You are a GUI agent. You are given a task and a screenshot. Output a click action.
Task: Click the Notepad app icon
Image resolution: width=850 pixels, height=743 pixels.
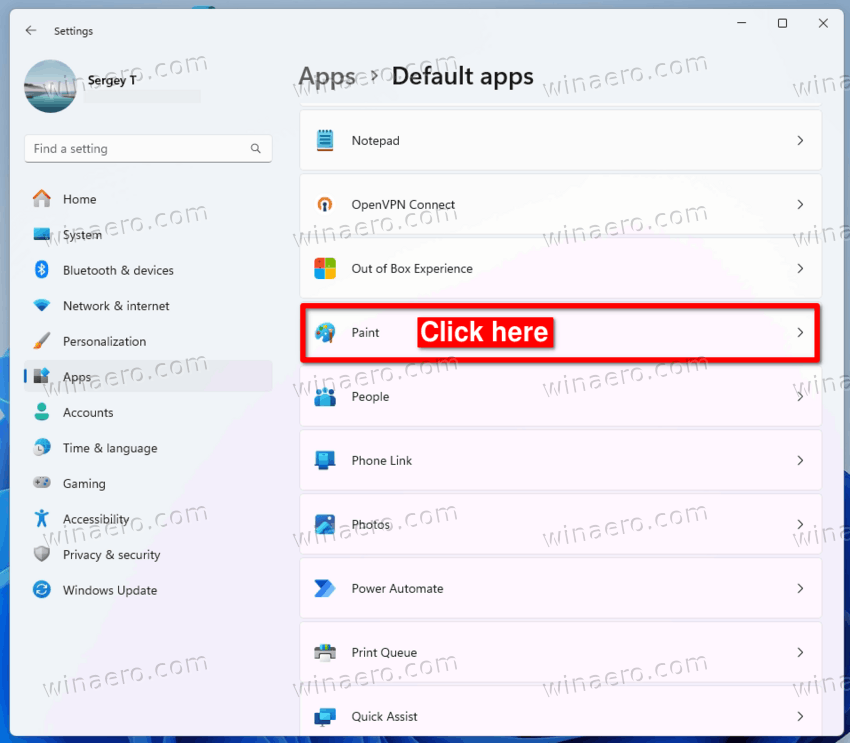[325, 140]
